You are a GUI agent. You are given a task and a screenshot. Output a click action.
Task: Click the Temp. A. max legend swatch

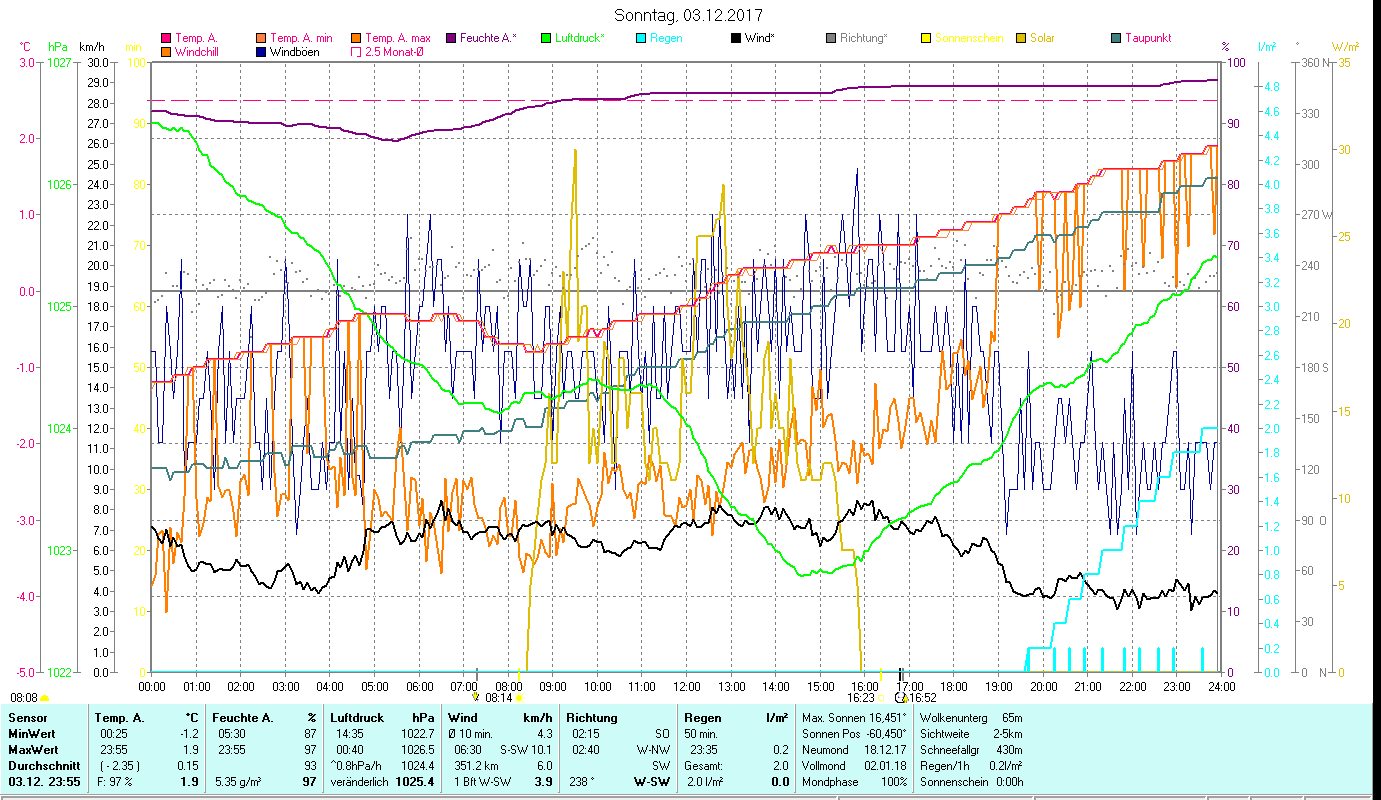tap(356, 38)
